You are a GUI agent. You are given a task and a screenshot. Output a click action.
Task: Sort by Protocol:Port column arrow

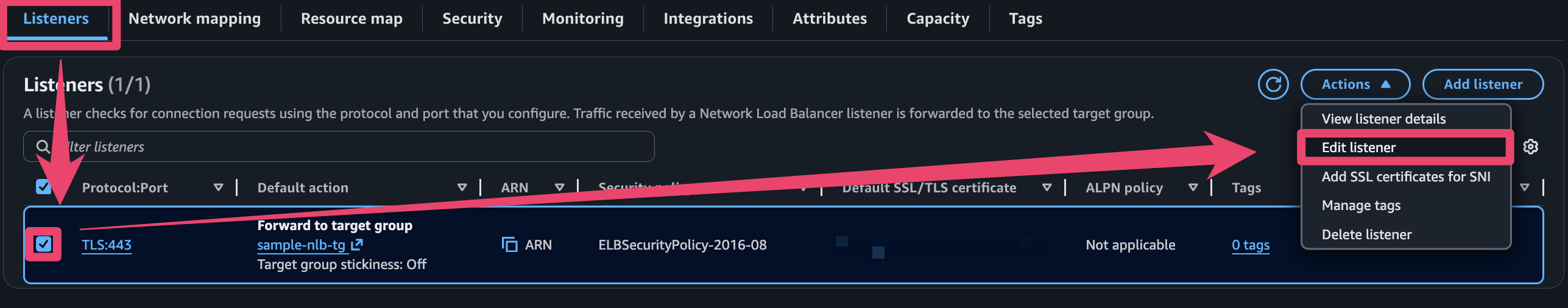(x=218, y=187)
